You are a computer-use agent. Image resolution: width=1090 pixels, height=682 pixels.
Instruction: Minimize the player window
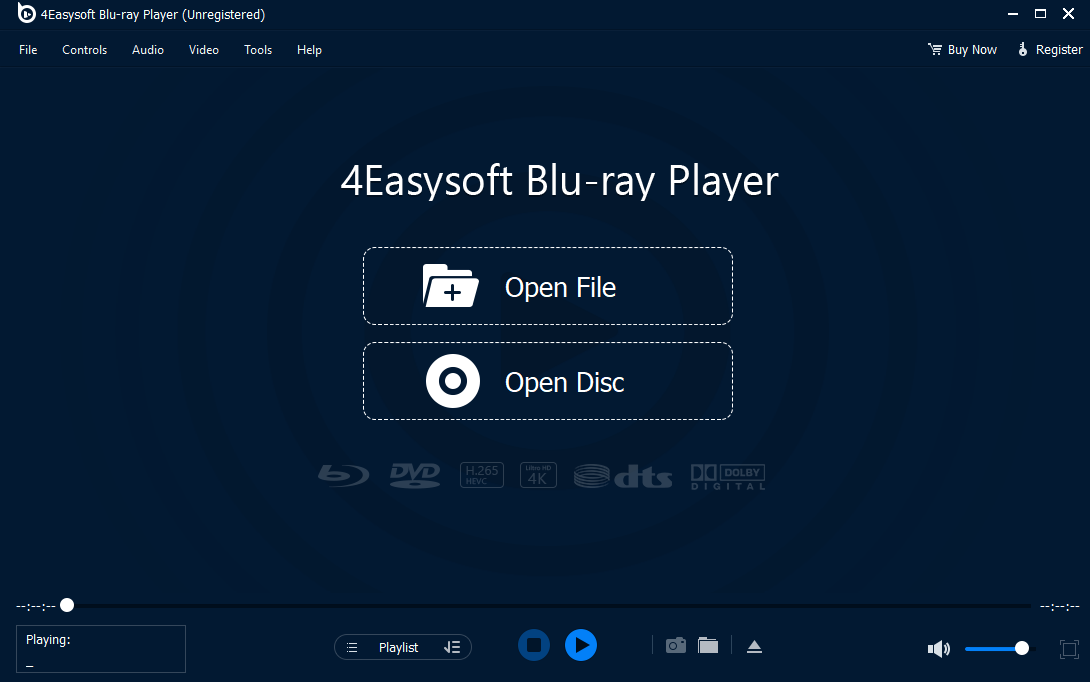click(1013, 14)
